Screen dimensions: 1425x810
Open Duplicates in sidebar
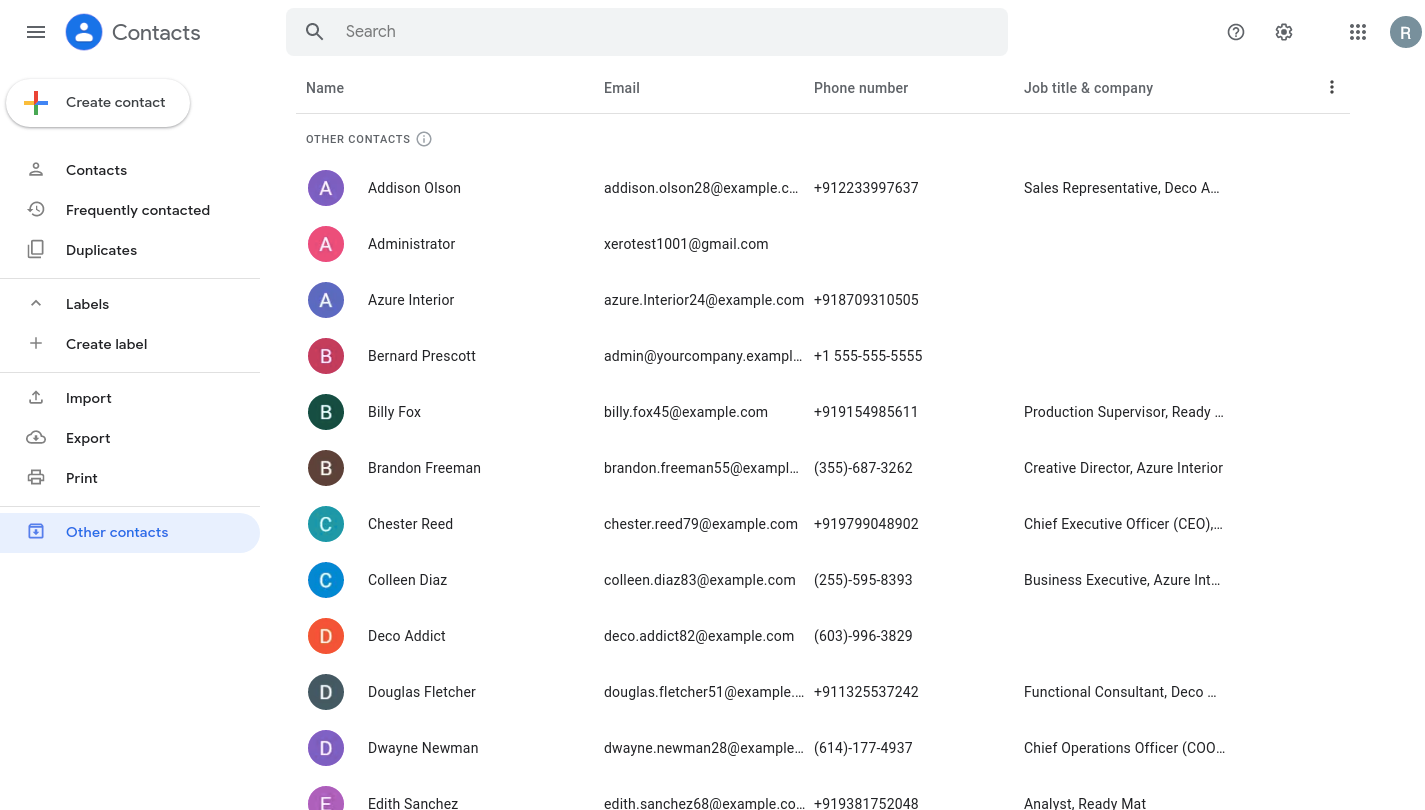coord(101,250)
